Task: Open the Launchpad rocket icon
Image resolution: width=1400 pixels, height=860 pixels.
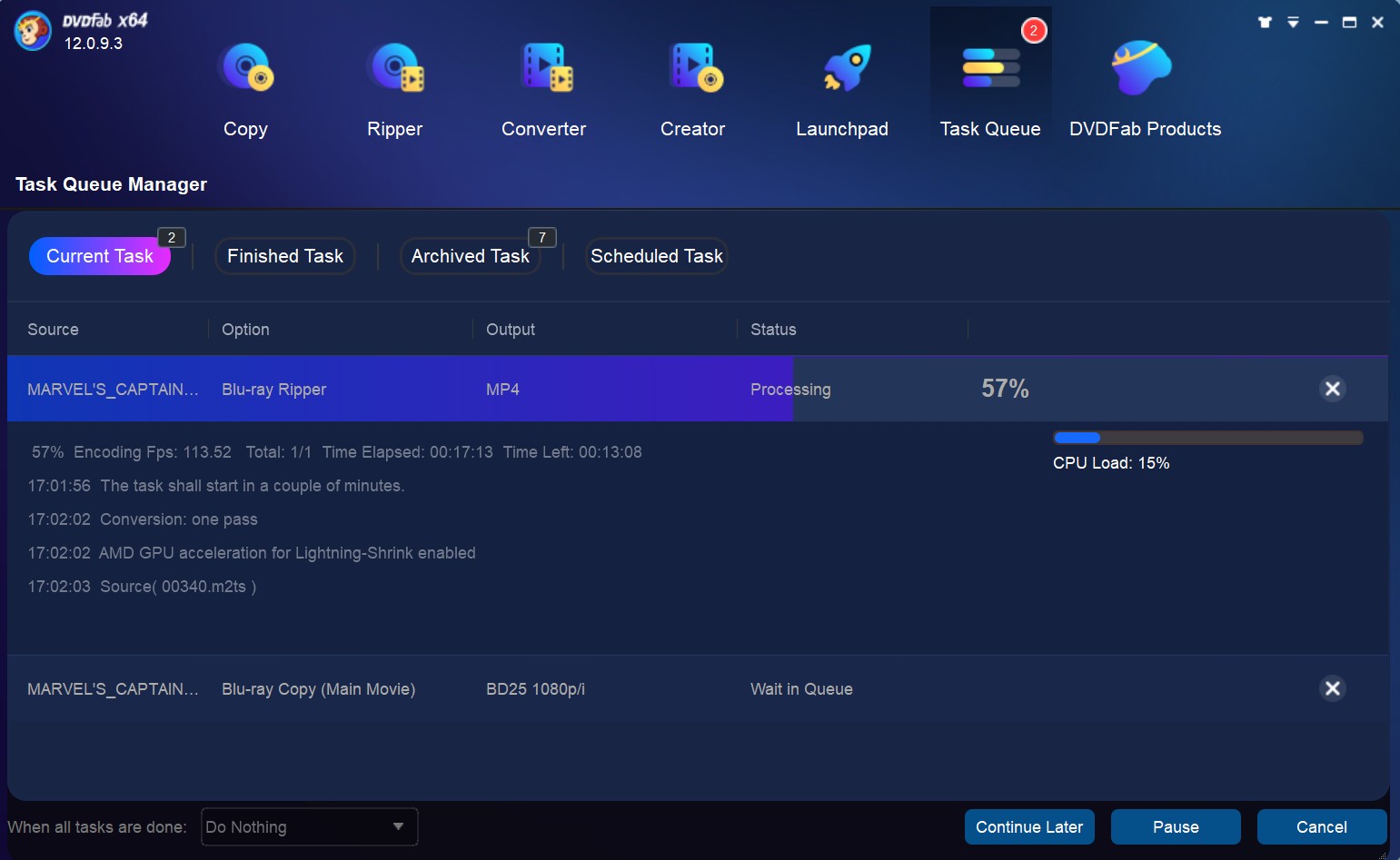Action: pos(846,68)
